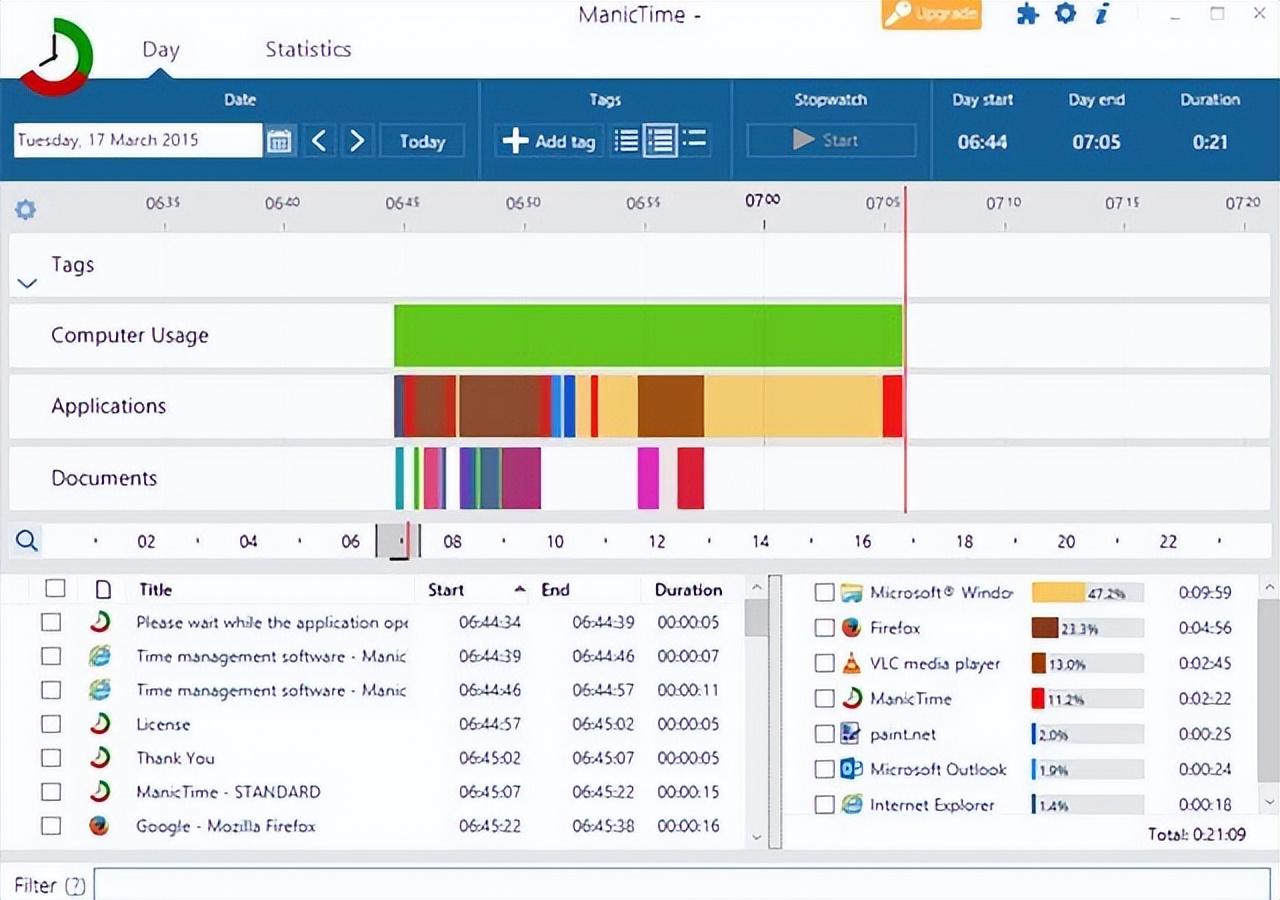
Task: Open the calendar date picker icon
Action: (x=280, y=141)
